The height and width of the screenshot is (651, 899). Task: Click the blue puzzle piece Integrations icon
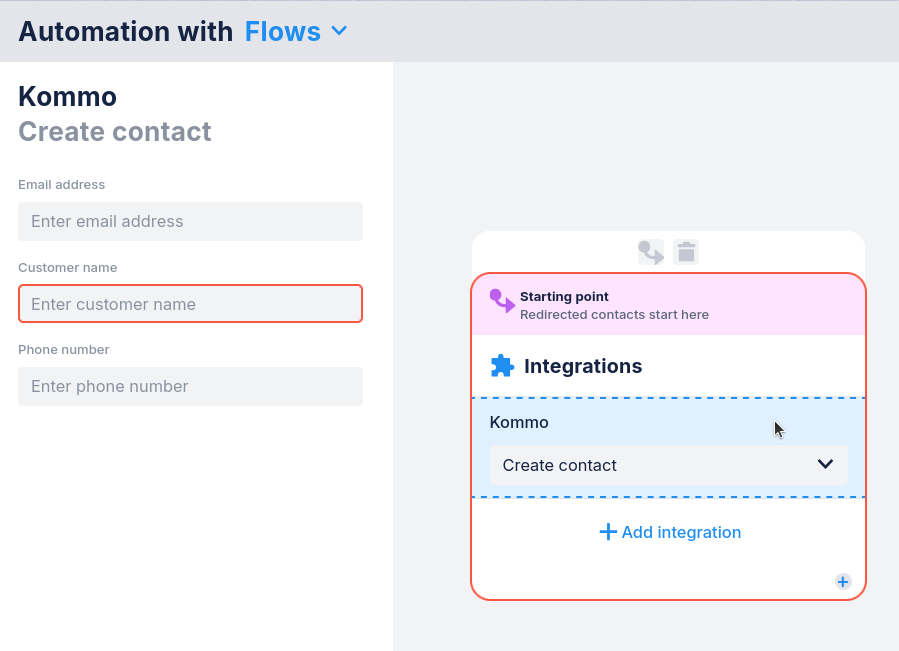pyautogui.click(x=502, y=366)
